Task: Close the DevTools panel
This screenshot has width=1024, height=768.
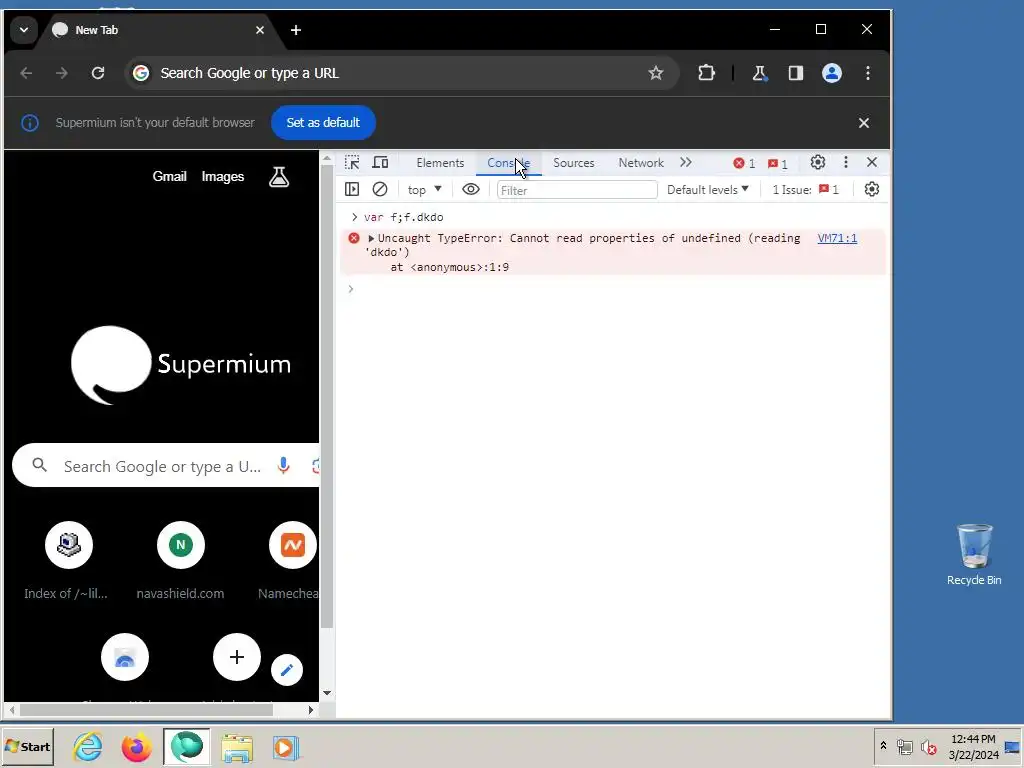Action: pos(872,162)
